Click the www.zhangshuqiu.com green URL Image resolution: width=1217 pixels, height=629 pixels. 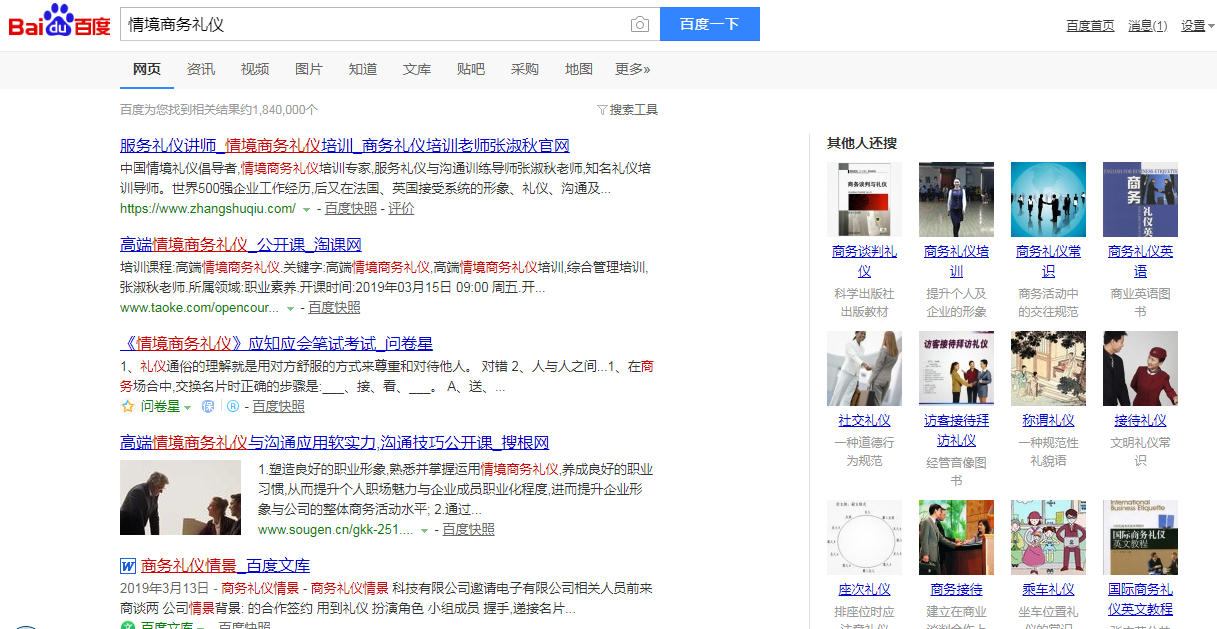pyautogui.click(x=208, y=209)
